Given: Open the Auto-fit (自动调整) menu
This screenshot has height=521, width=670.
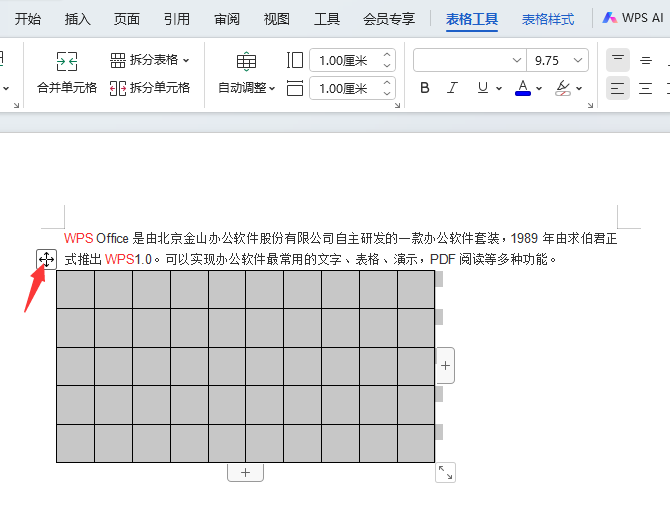Looking at the screenshot, I should [247, 88].
